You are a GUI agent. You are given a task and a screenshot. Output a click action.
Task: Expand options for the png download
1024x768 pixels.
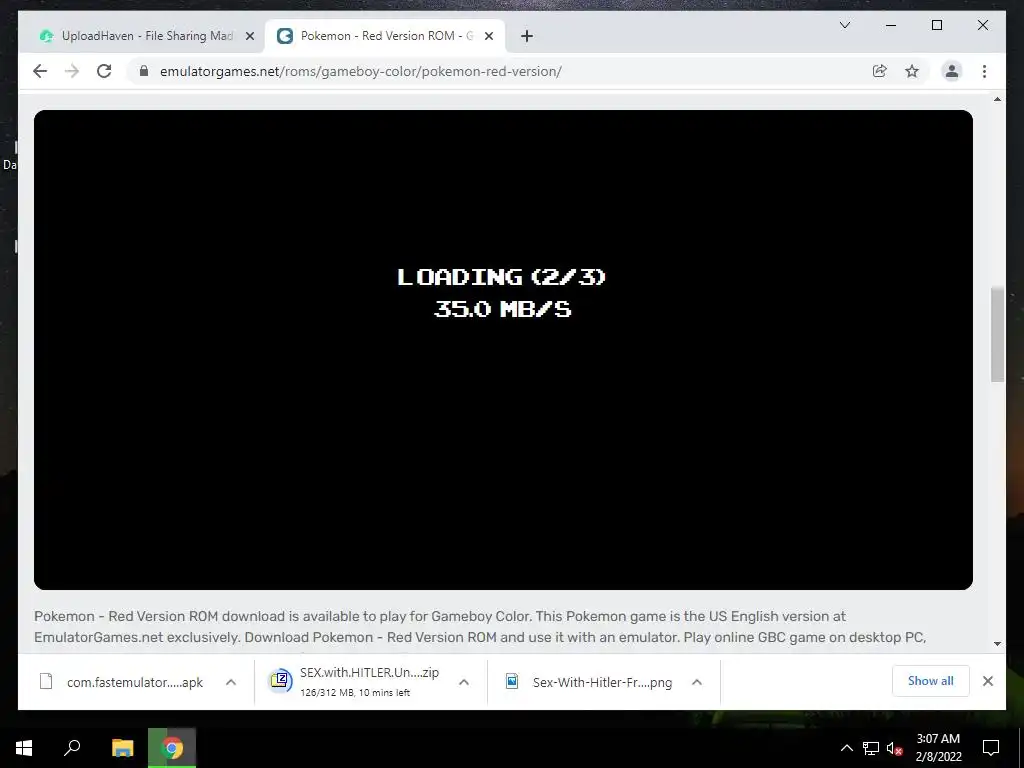(x=697, y=682)
